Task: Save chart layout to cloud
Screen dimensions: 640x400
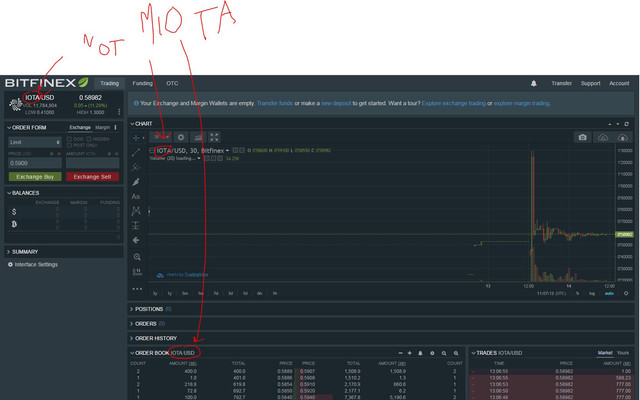Action: (x=622, y=137)
